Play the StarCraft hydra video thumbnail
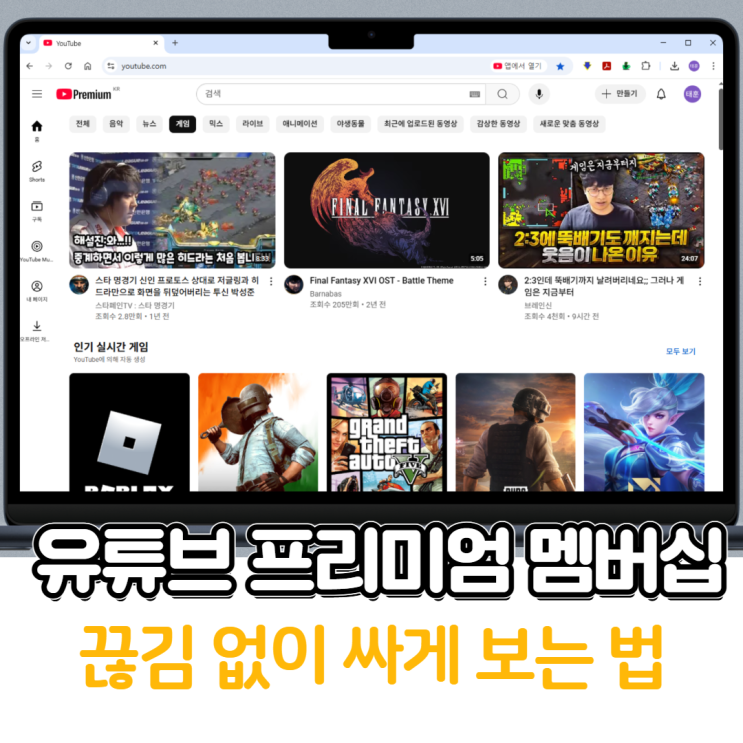Screen dimensions: 743x743 [172, 210]
